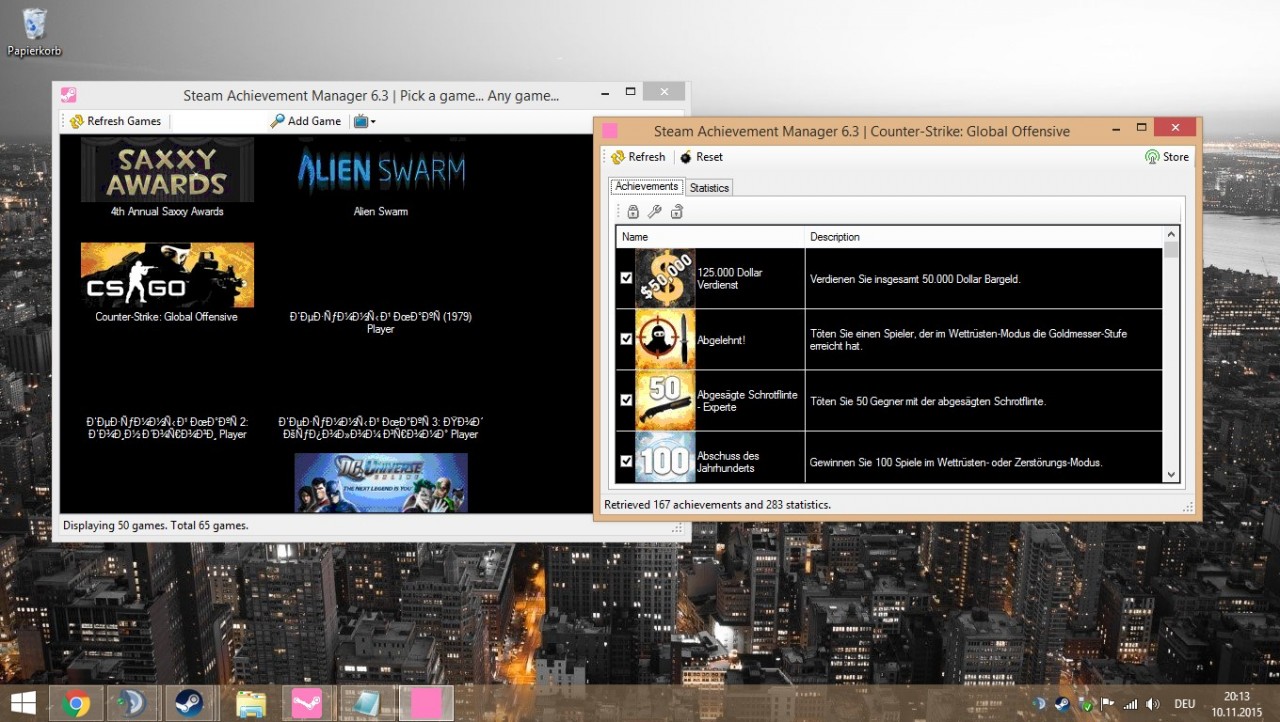Viewport: 1280px width, 722px height.
Task: Click the '50' sawed-off shotgun achievement icon
Action: coord(665,400)
